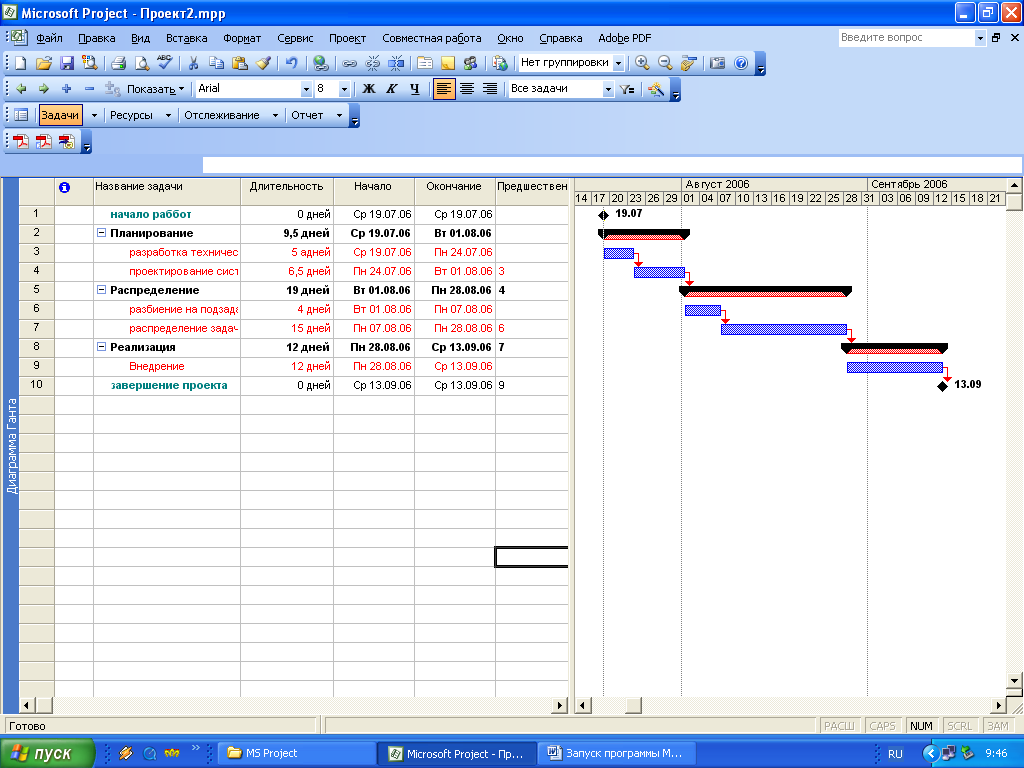Click the Undo arrow icon
Screen dimensions: 1024x768
pyautogui.click(x=291, y=63)
